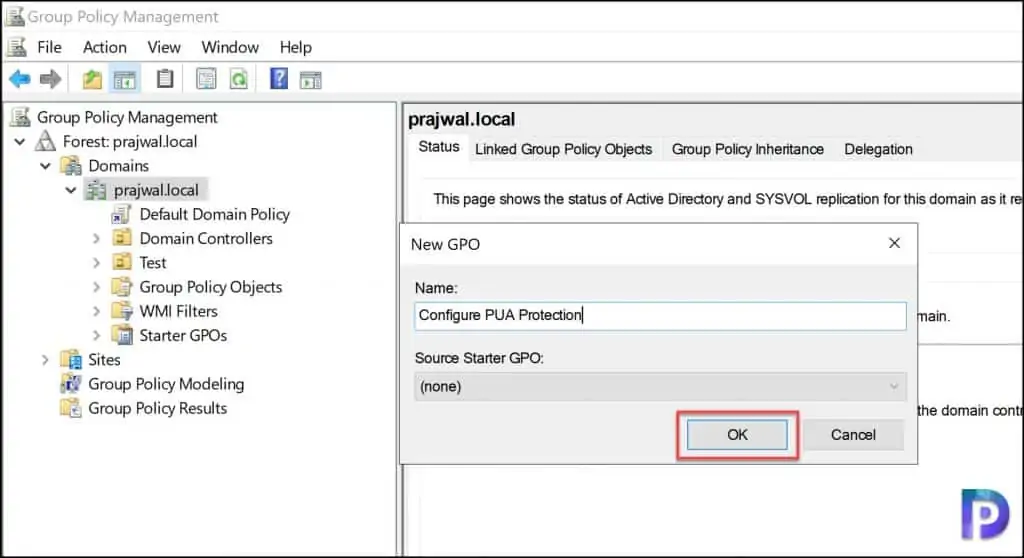Click the Test OU icon
Image resolution: width=1024 pixels, height=558 pixels.
[x=121, y=262]
